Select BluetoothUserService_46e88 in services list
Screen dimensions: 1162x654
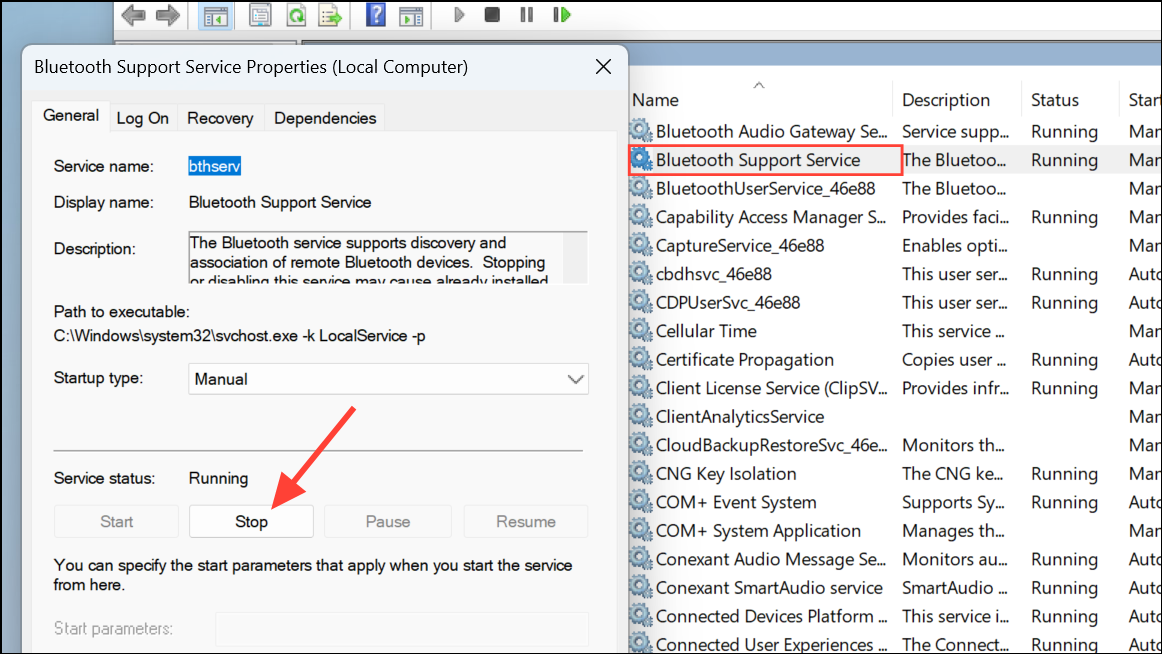[766, 188]
